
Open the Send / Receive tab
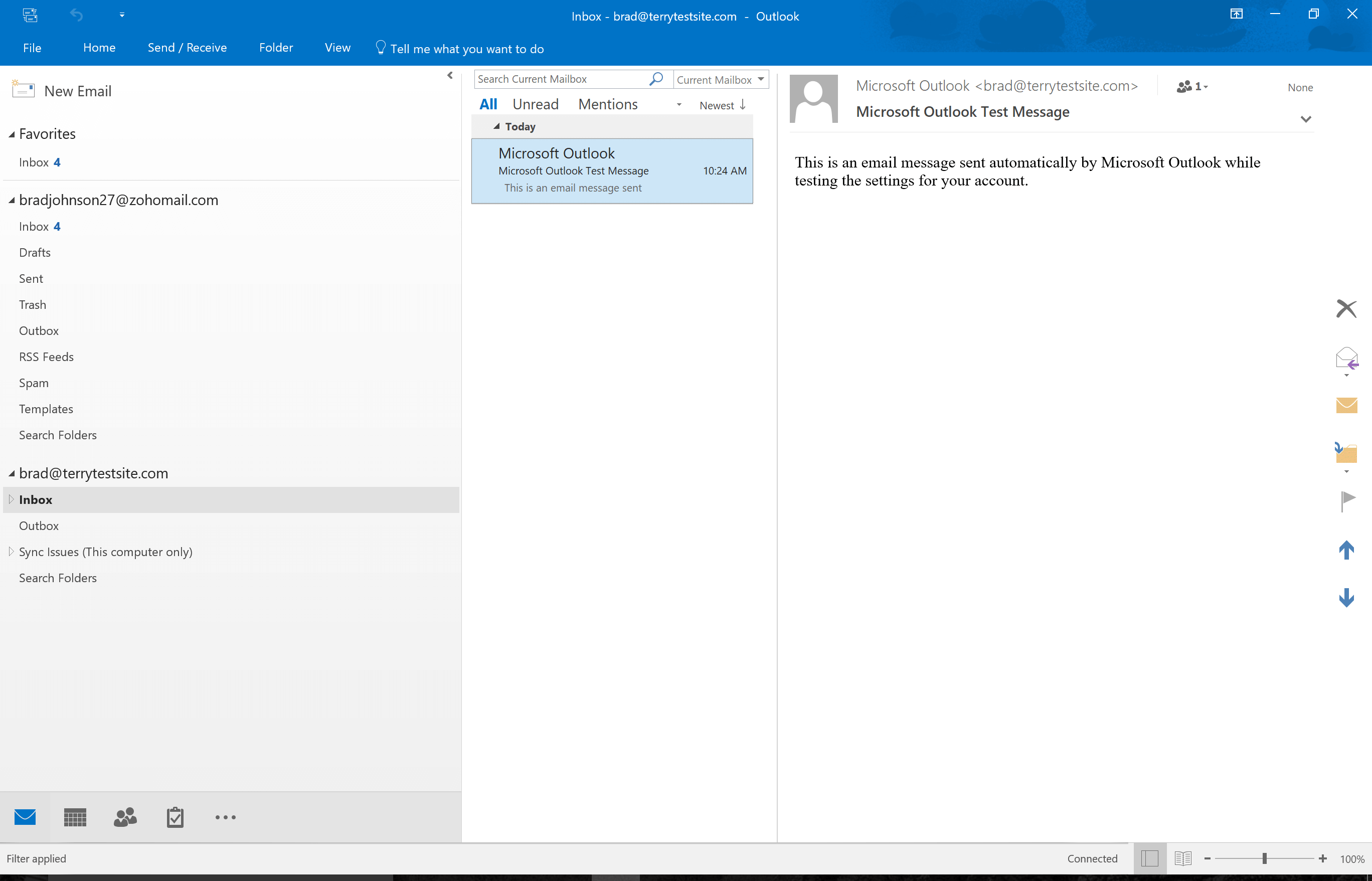[x=187, y=48]
